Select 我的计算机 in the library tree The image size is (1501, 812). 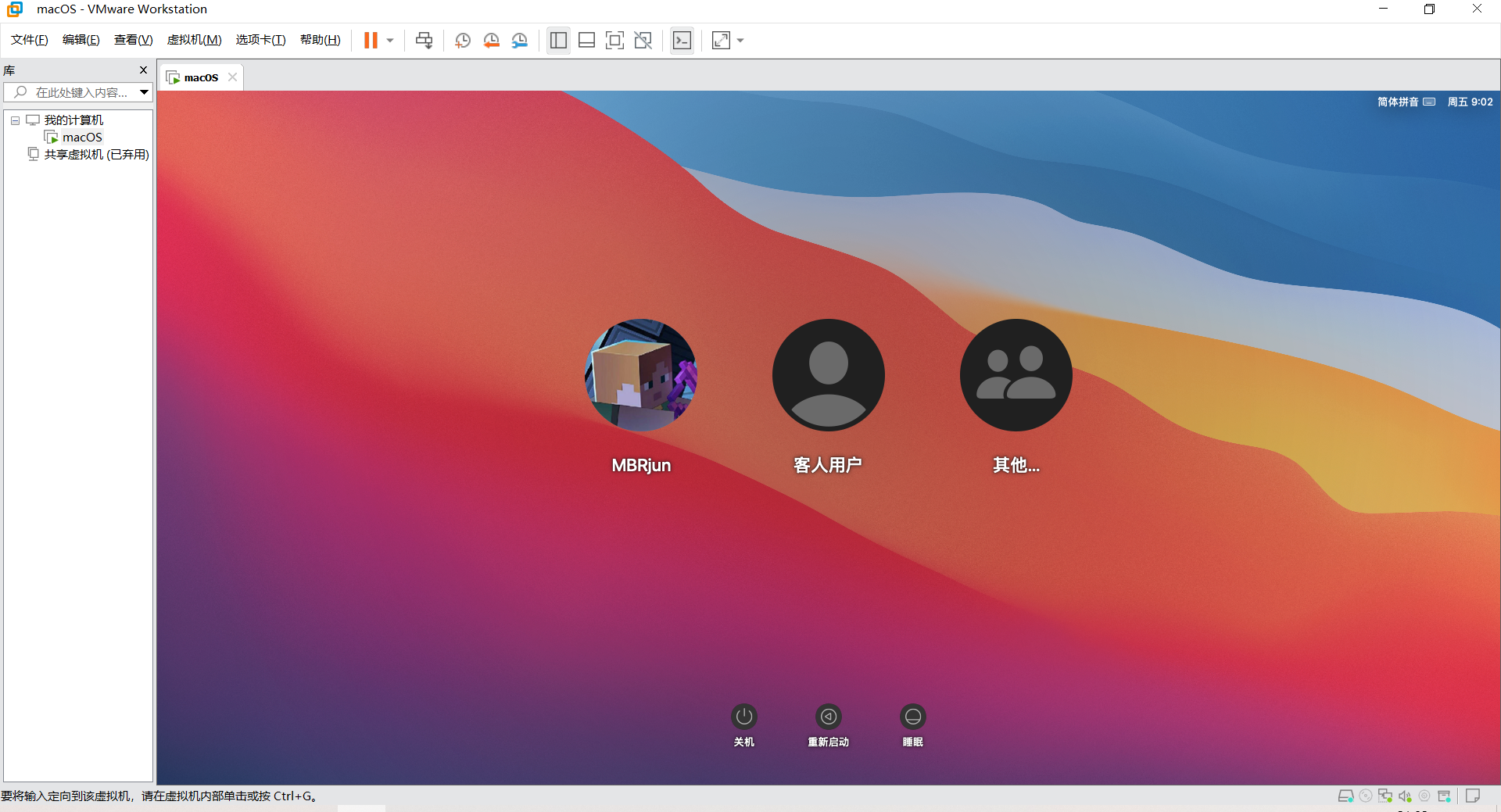[x=73, y=120]
